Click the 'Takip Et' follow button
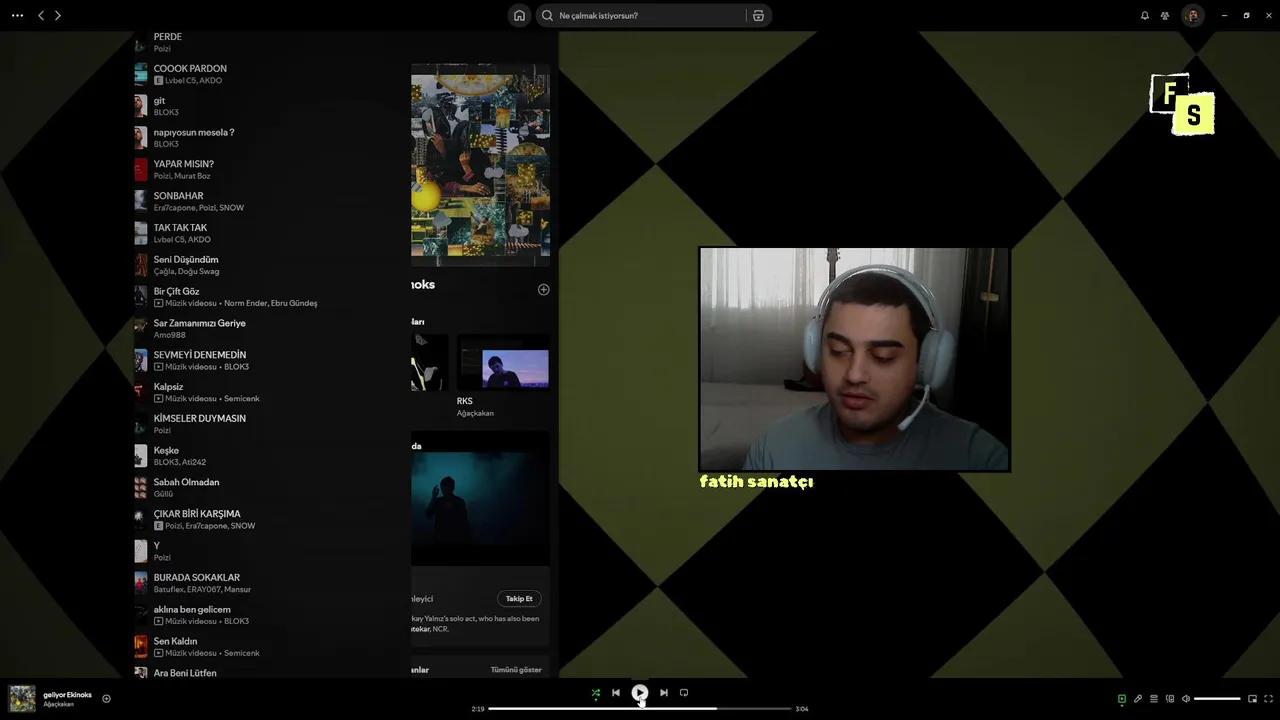 click(x=519, y=598)
